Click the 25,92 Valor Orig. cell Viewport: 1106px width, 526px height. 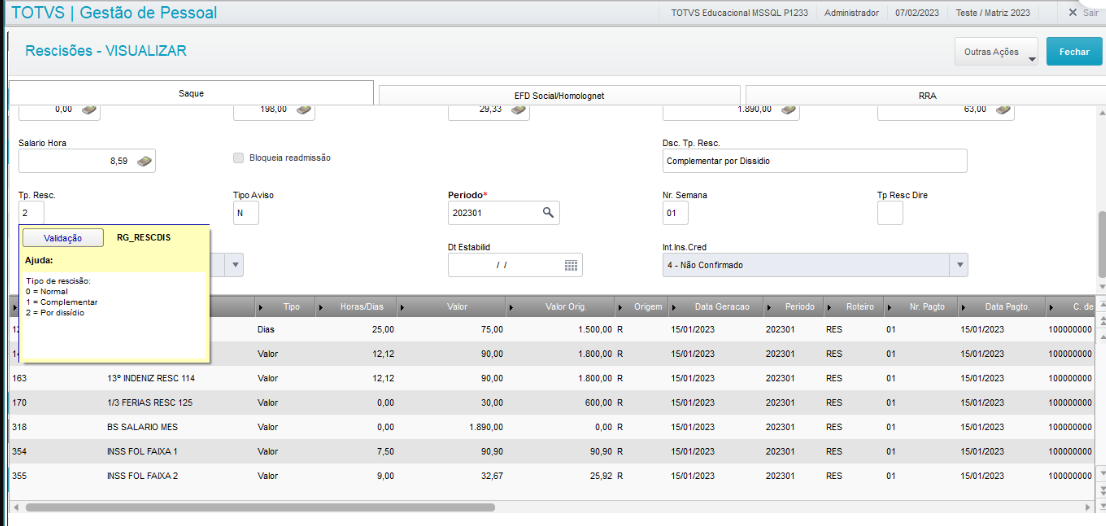(x=600, y=476)
